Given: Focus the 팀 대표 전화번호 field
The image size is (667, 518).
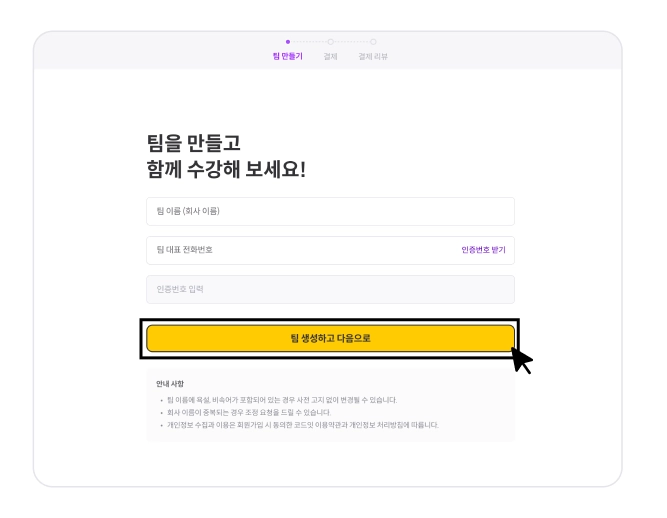Looking at the screenshot, I should tap(302, 250).
